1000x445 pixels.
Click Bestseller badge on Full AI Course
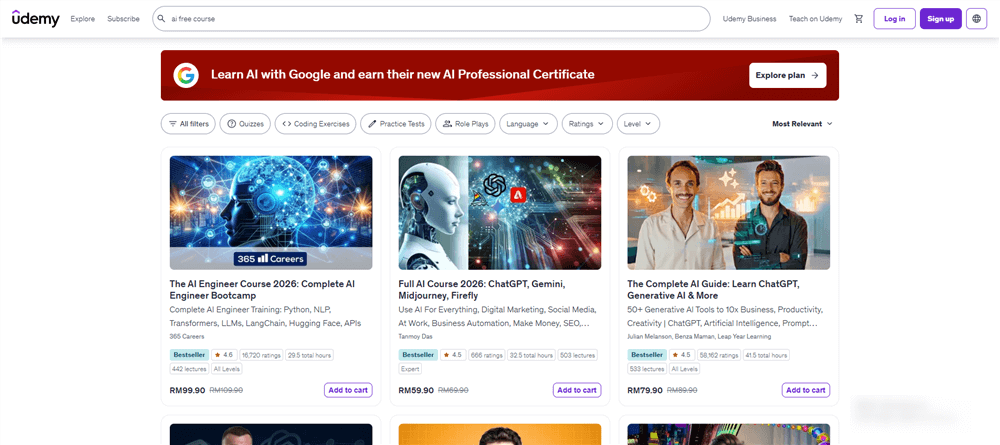click(418, 354)
